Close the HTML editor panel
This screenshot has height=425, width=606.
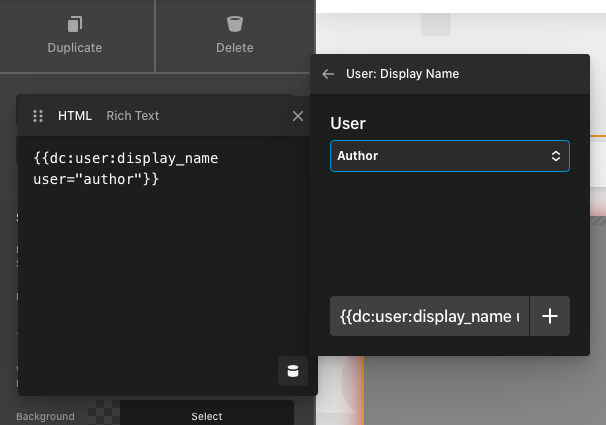[297, 116]
